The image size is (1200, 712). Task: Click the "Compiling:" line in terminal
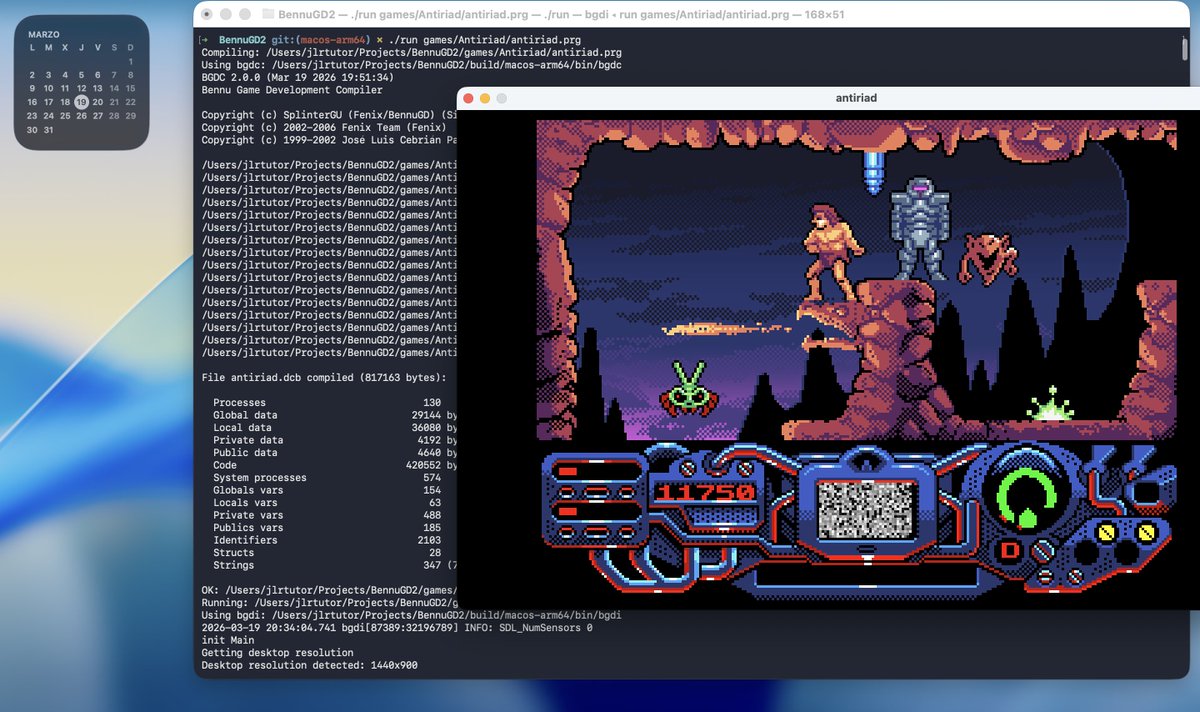point(411,52)
